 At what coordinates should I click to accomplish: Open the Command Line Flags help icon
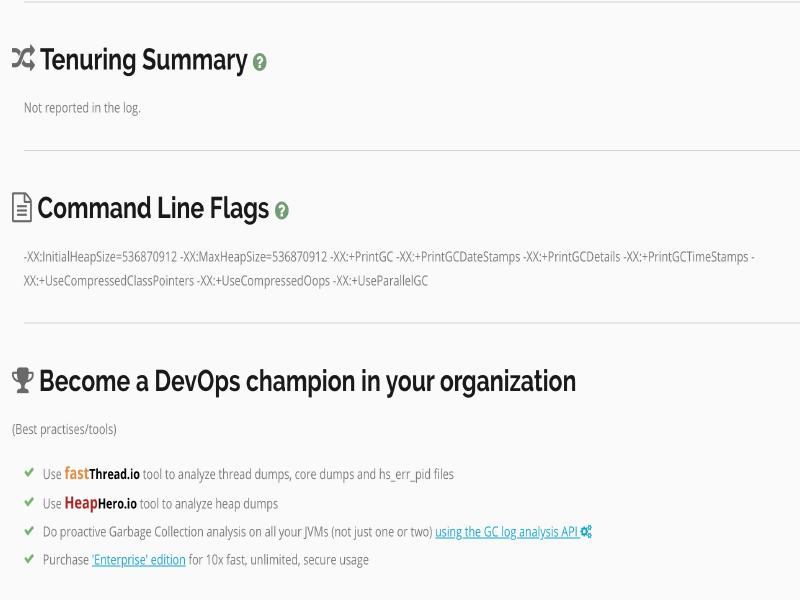tap(282, 211)
